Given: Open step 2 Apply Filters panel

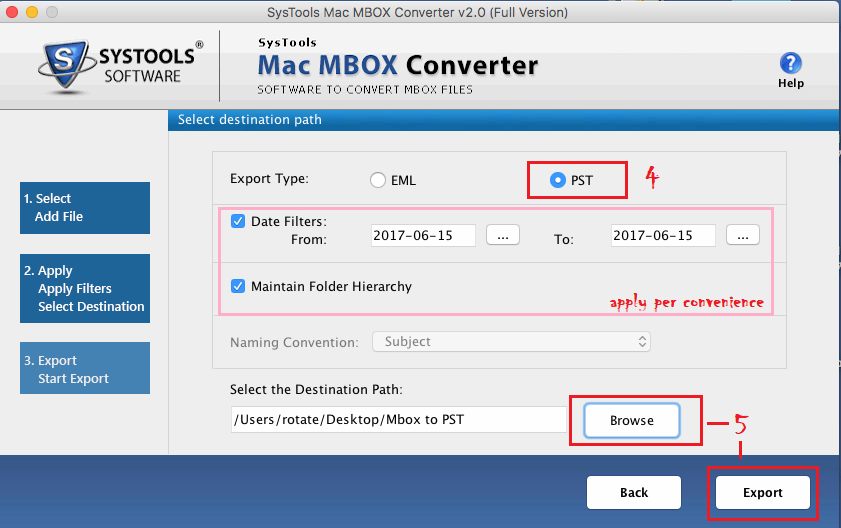Looking at the screenshot, I should [85, 288].
